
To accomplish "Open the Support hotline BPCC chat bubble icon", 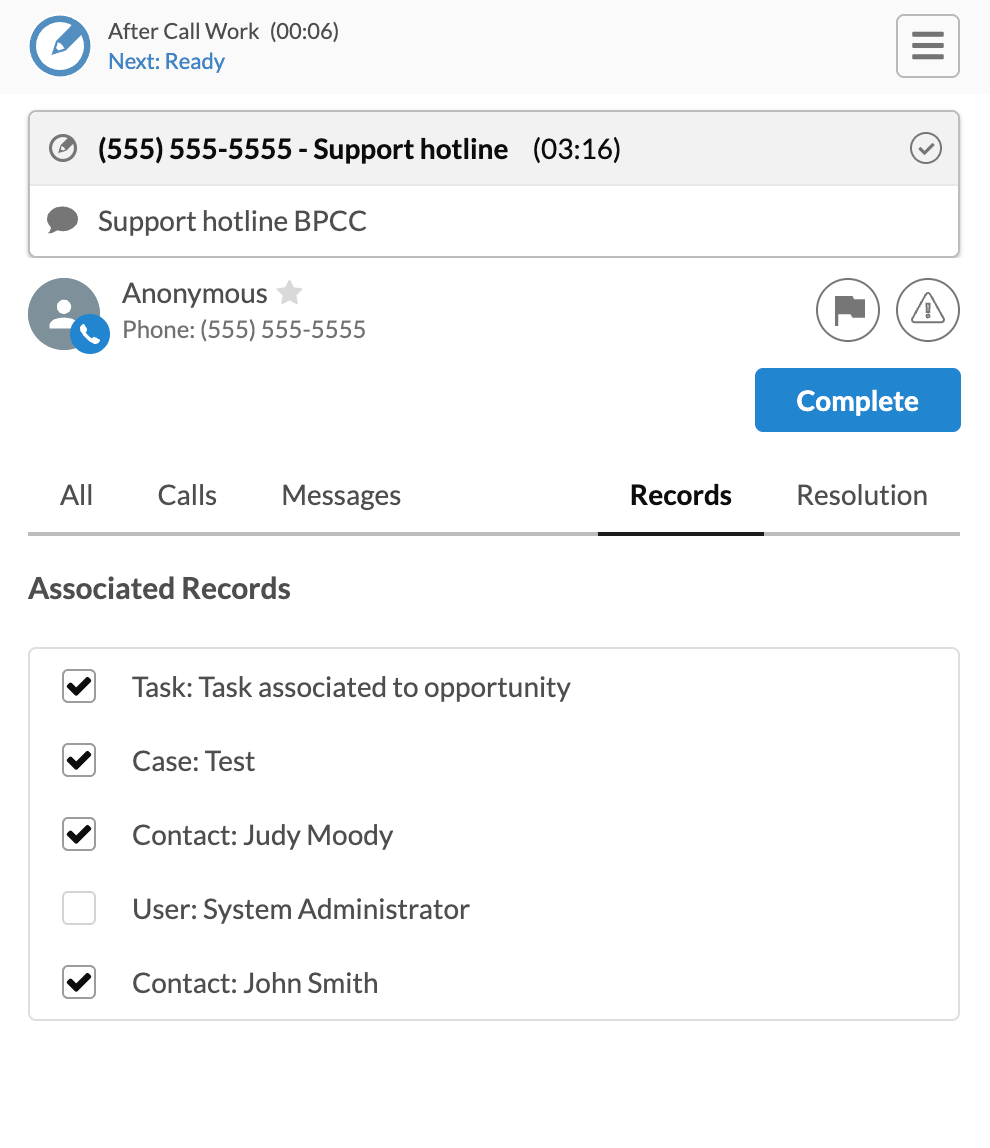I will (x=63, y=220).
